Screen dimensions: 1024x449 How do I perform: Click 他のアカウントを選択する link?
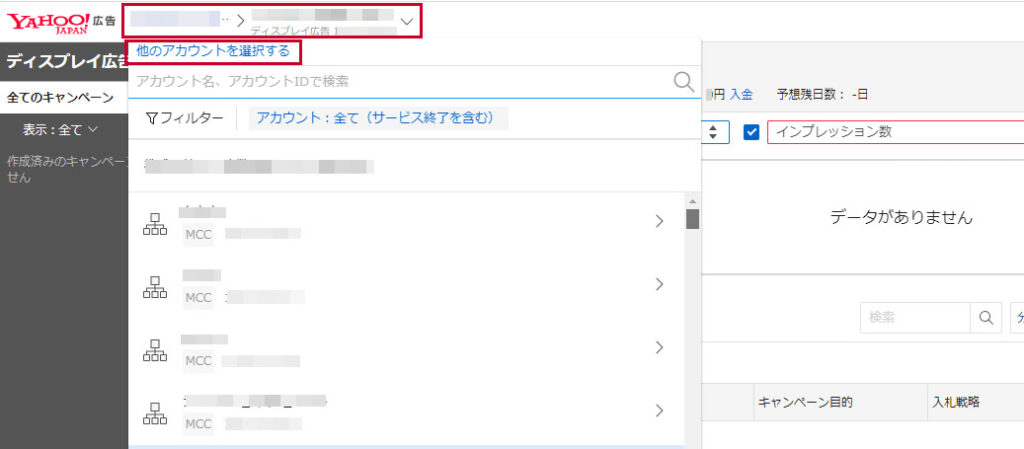click(213, 50)
